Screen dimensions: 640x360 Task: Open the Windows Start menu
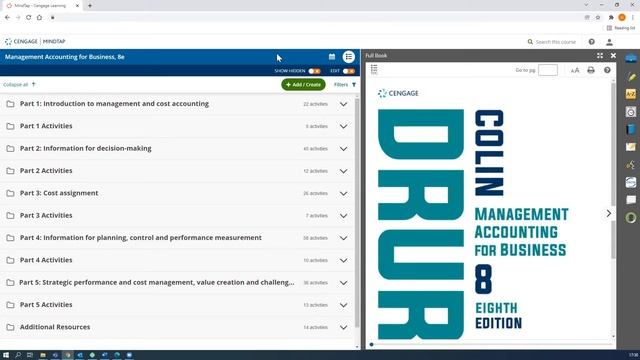point(6,355)
